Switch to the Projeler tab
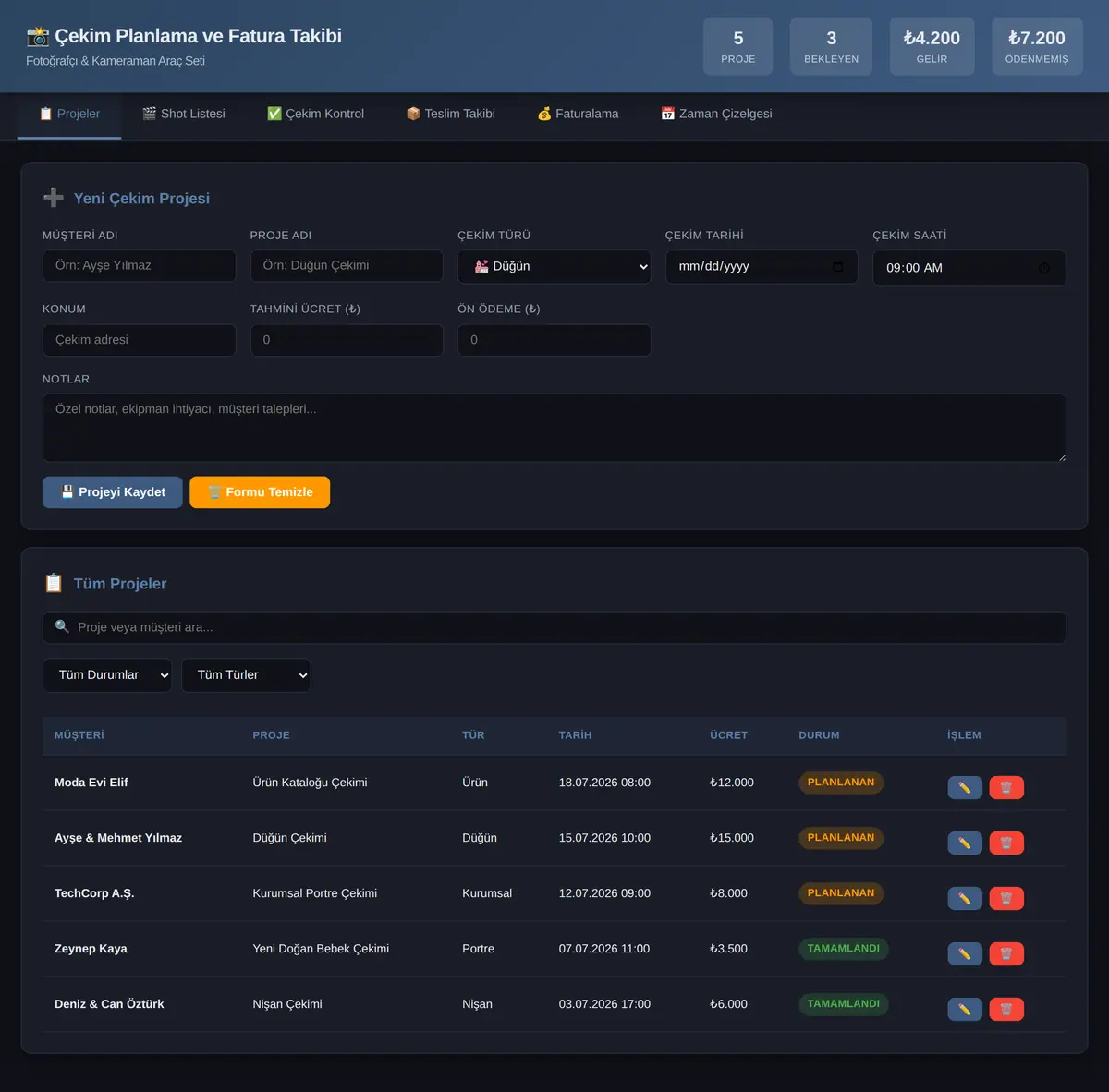The width and height of the screenshot is (1109, 1092). 69,115
